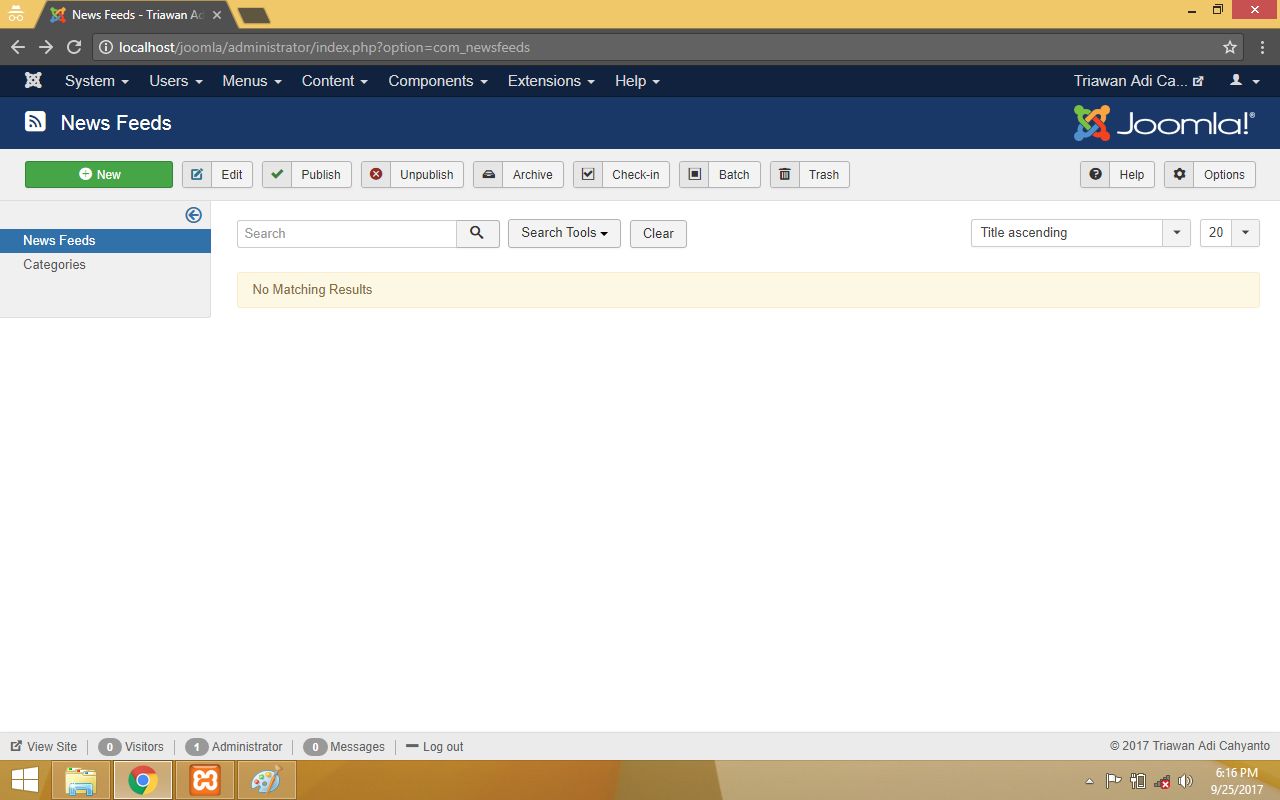Create a new news feed with New
The image size is (1280, 800).
coord(99,174)
